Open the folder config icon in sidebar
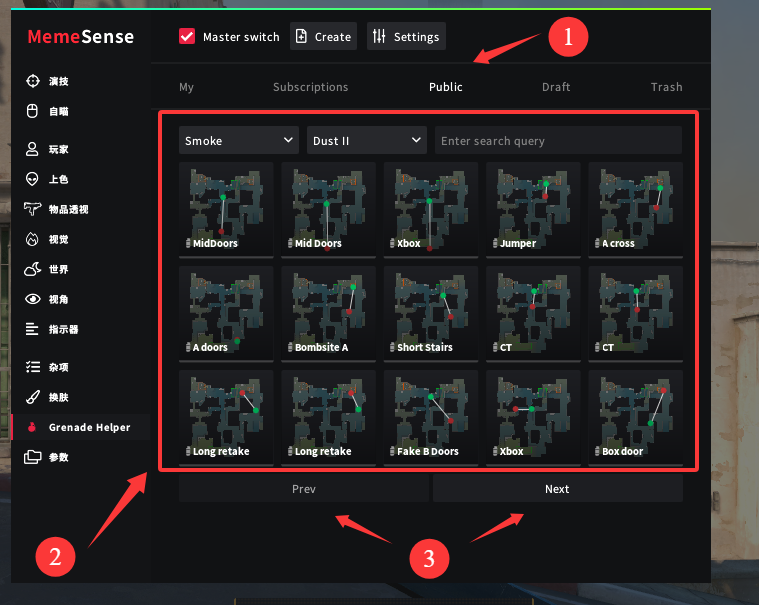 [x=32, y=457]
